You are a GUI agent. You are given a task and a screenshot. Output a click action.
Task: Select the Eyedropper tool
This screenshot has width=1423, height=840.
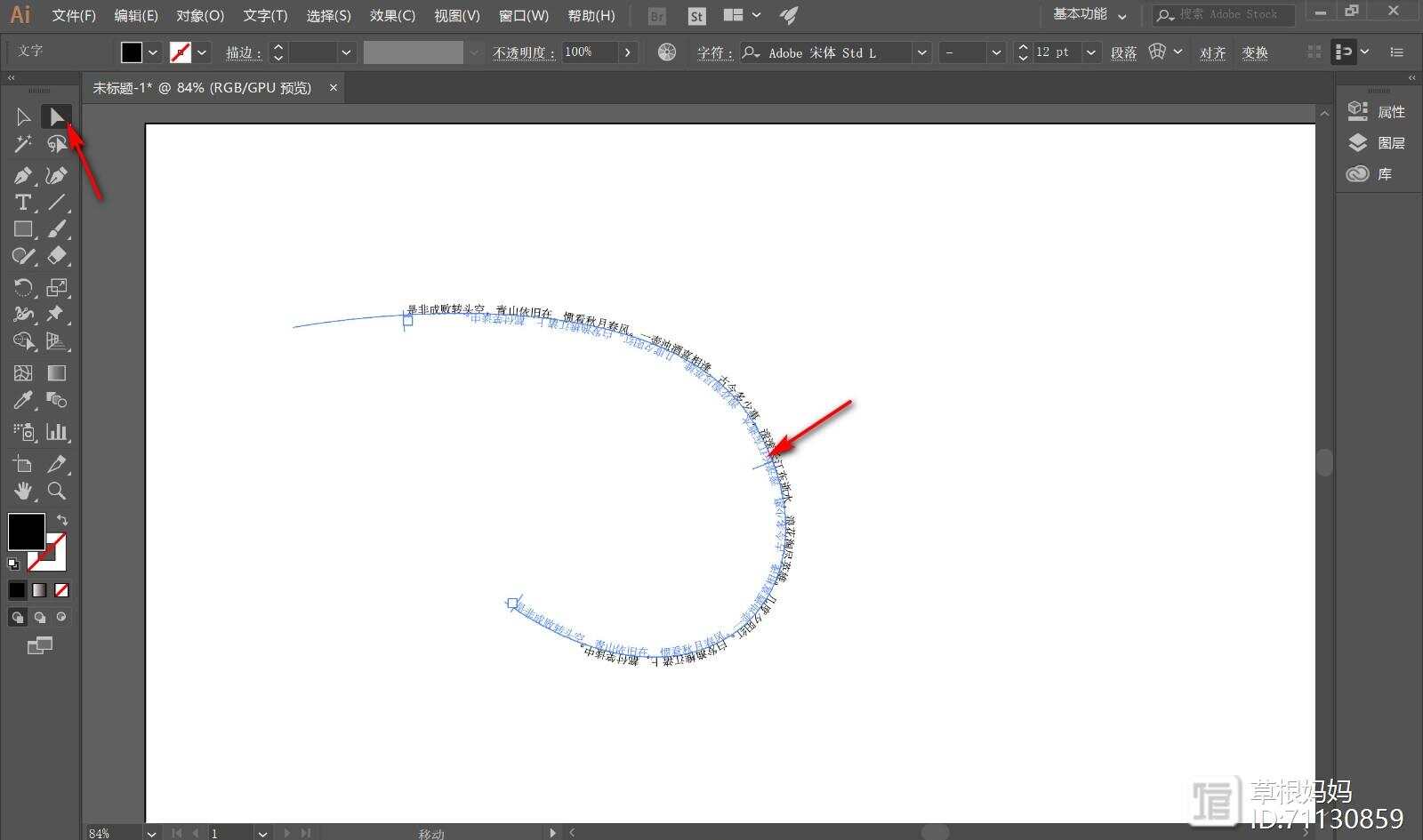click(23, 400)
